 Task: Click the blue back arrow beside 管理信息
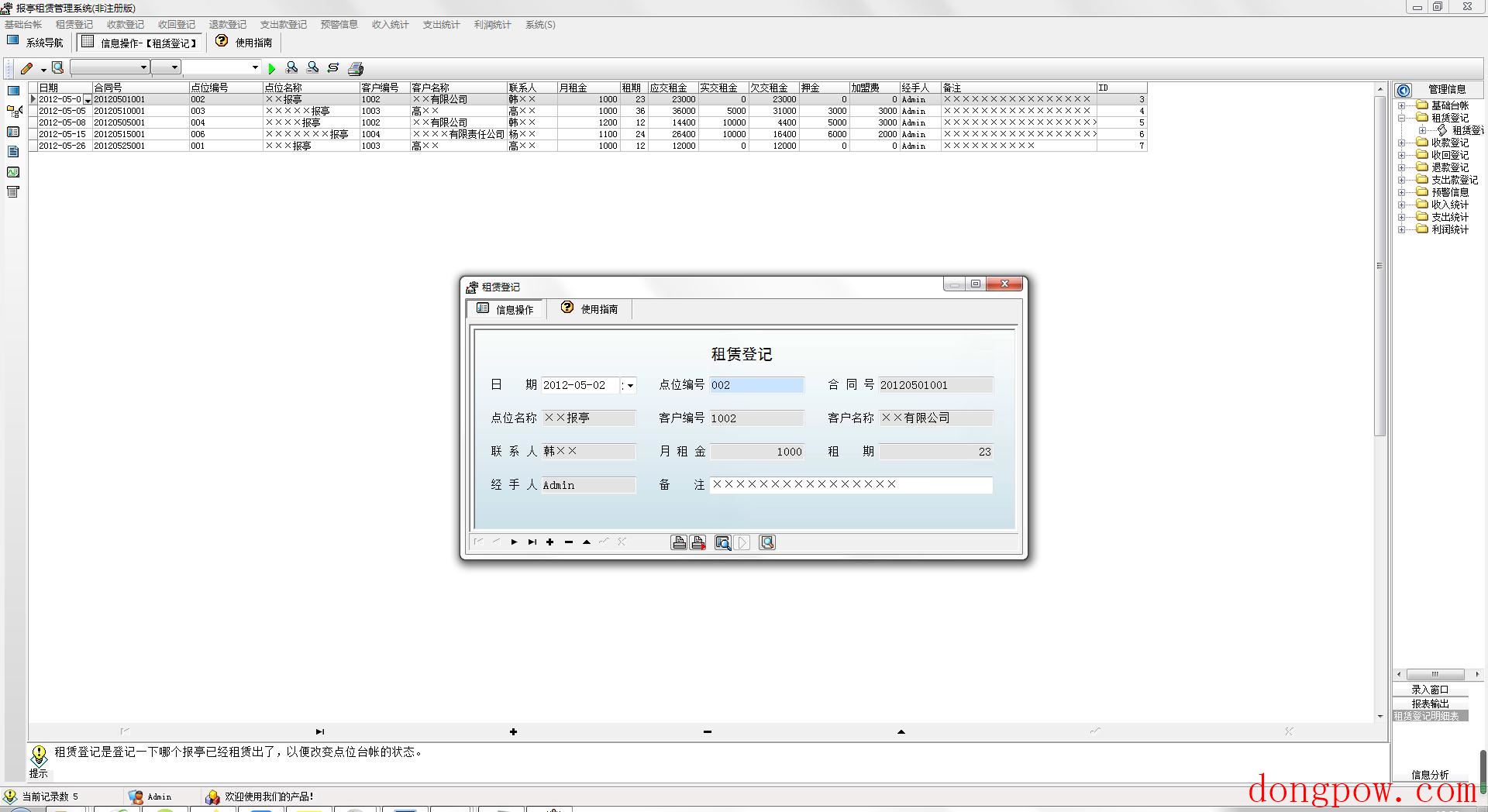click(x=1404, y=90)
